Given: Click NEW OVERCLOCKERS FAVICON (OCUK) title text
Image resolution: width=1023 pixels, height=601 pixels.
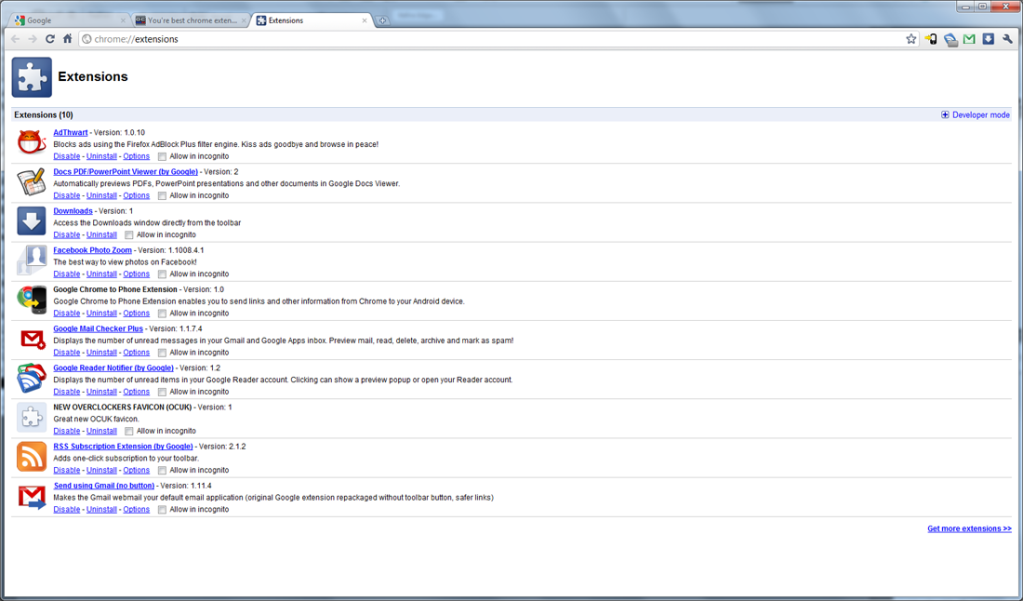Looking at the screenshot, I should point(123,407).
